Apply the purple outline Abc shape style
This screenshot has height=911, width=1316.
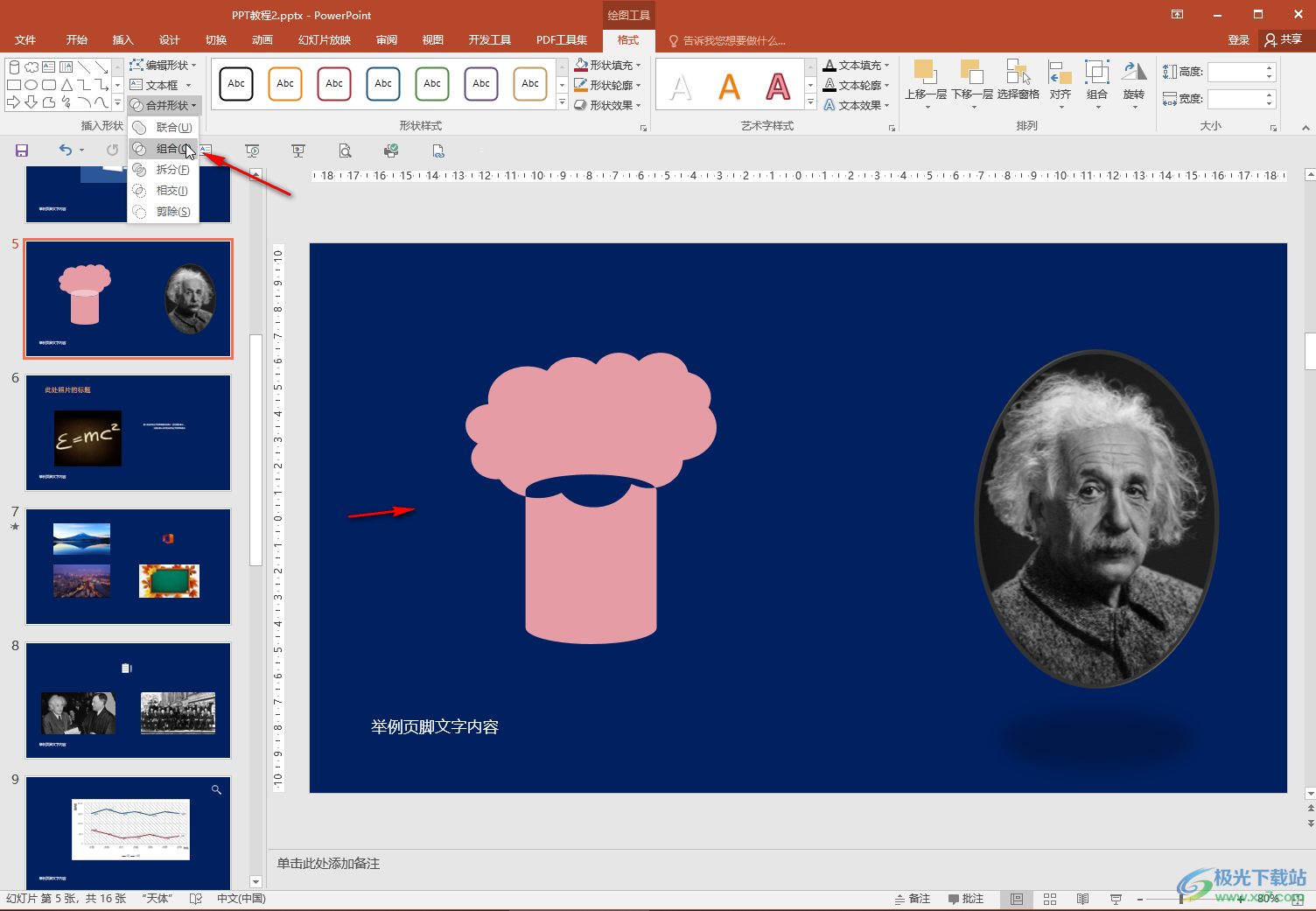point(481,84)
